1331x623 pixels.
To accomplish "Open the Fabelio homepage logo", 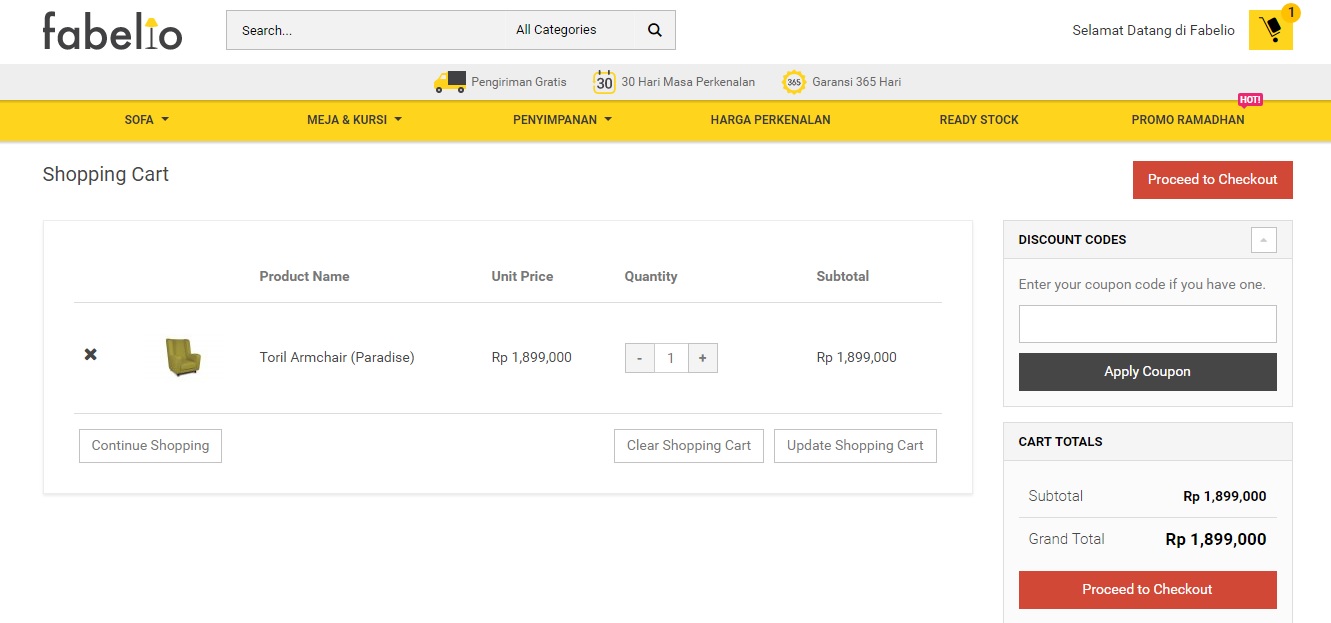I will point(112,31).
